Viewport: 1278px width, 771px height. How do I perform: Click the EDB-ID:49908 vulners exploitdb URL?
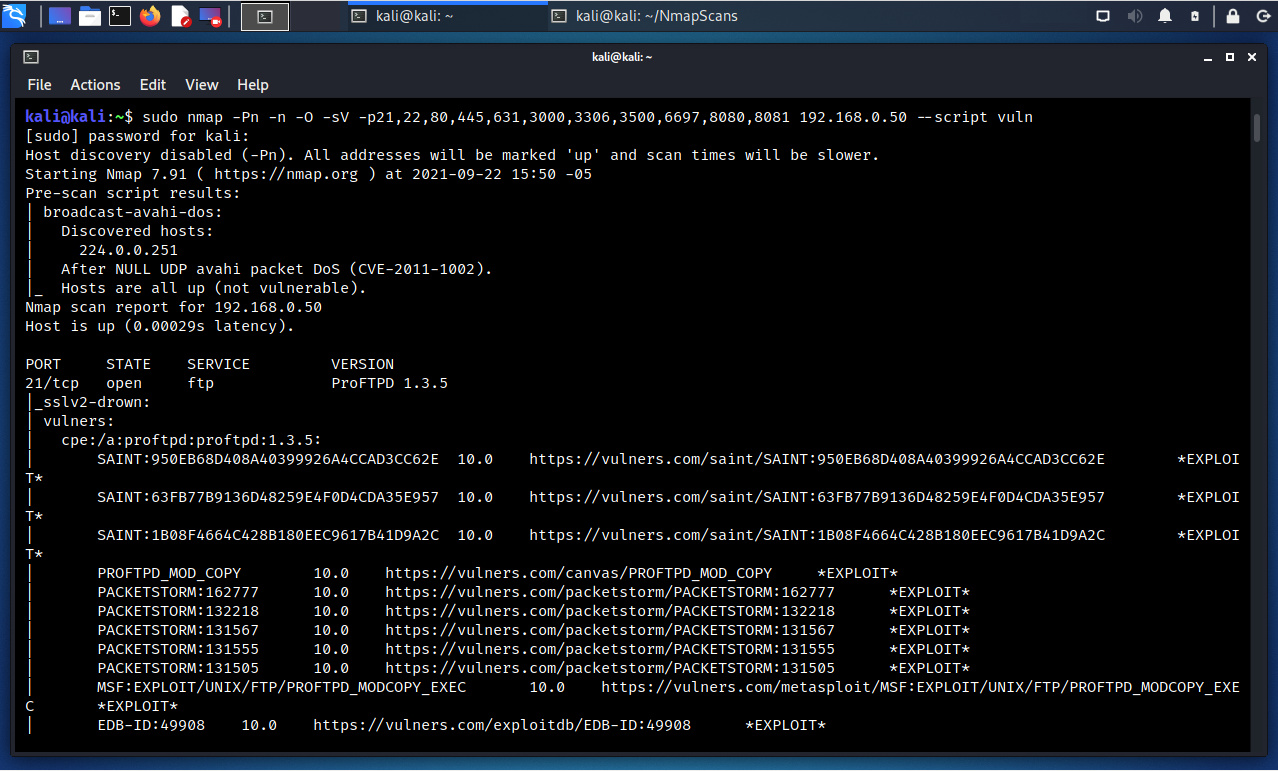(502, 725)
